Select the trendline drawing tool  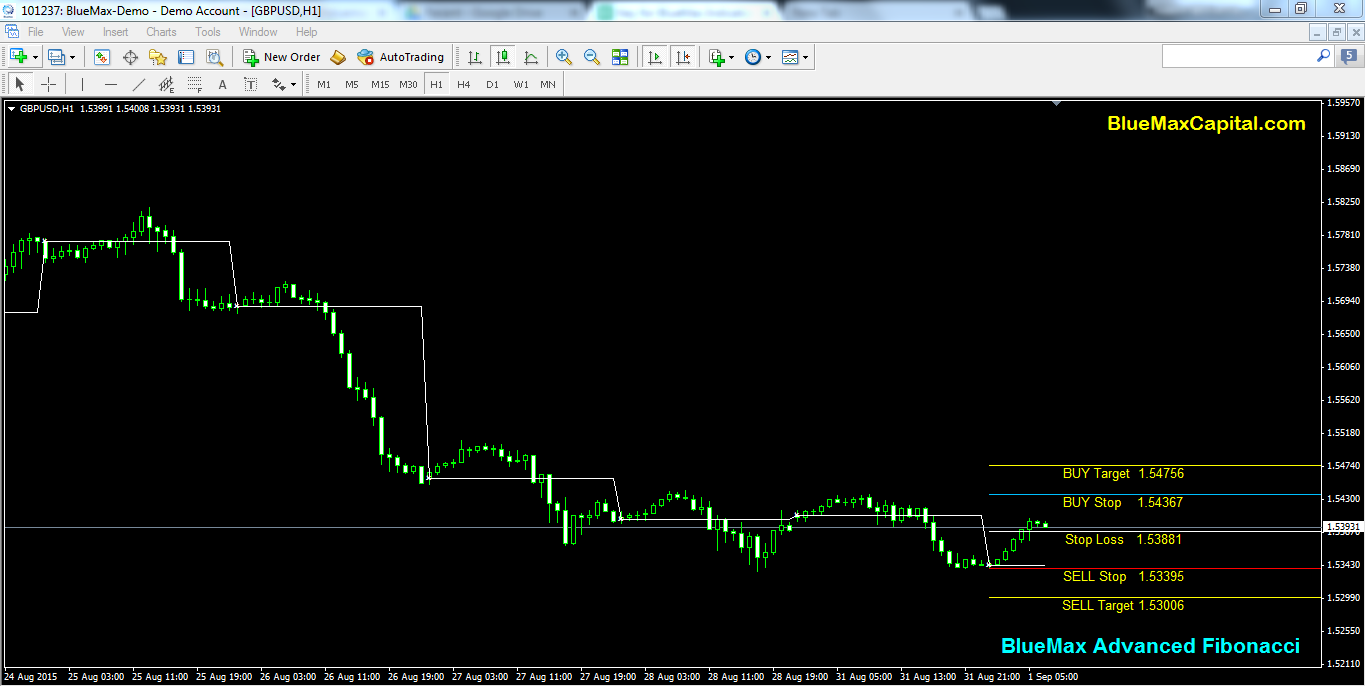[x=138, y=84]
